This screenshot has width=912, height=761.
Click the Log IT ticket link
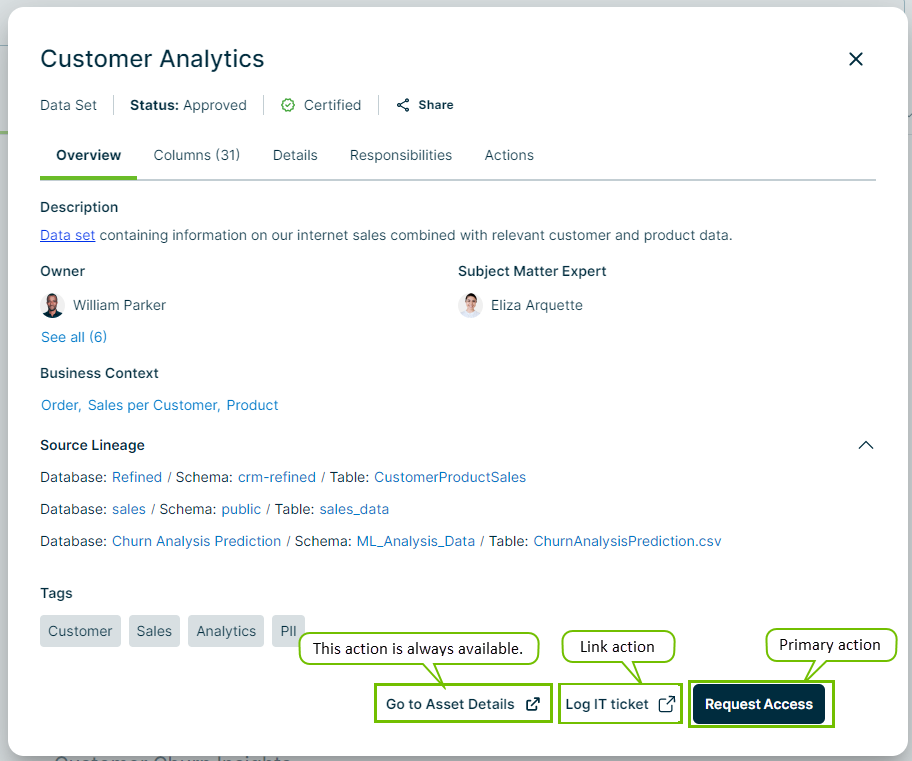coord(620,704)
